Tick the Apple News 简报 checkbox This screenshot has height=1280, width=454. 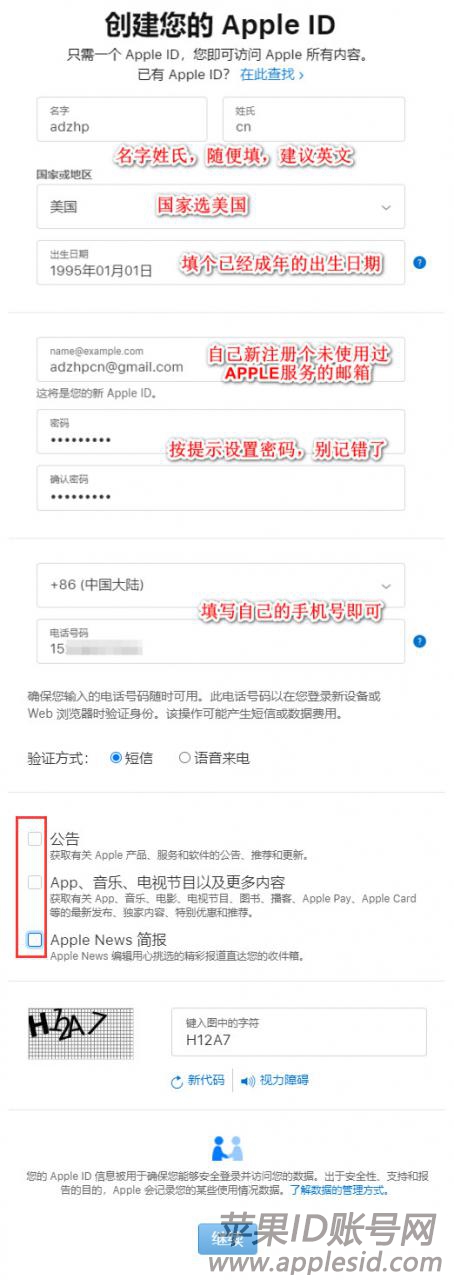coord(36,939)
